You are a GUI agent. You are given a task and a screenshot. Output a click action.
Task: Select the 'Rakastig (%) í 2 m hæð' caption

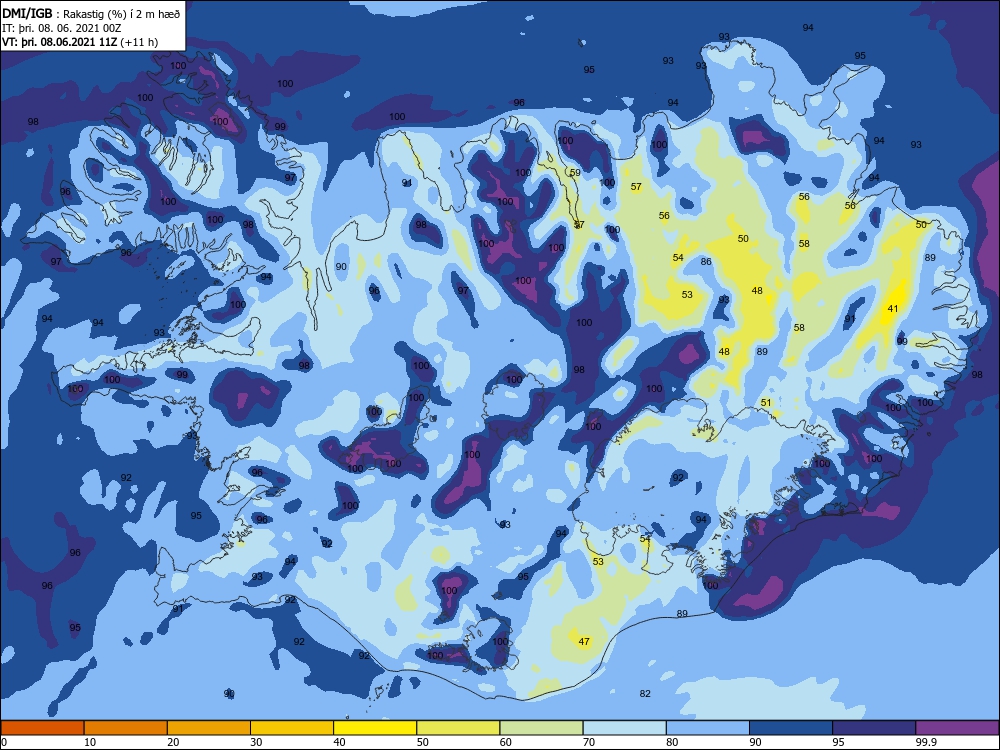point(121,14)
